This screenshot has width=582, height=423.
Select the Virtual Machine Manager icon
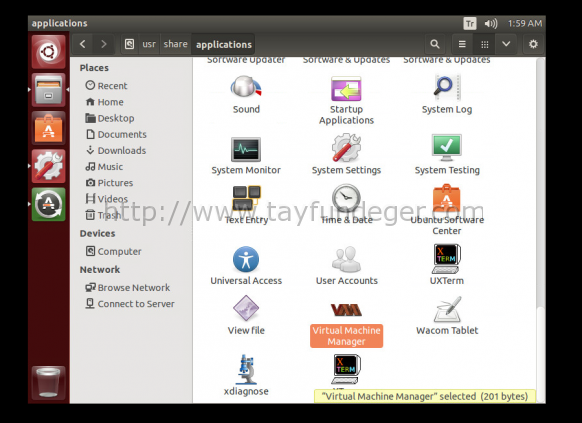(346, 310)
